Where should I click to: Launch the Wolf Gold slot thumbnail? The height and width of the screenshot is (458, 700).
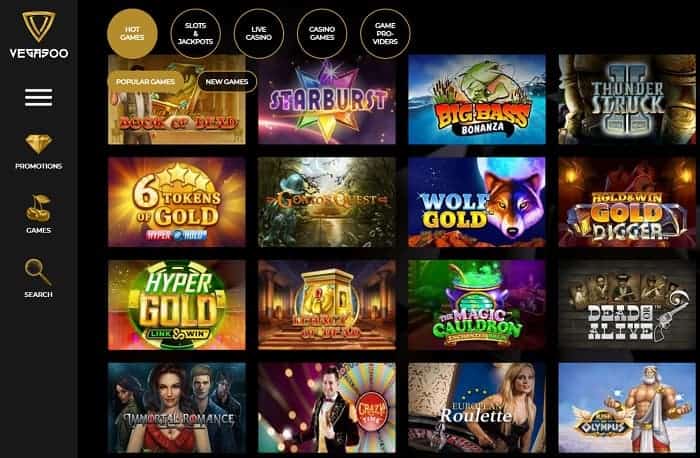coord(477,202)
